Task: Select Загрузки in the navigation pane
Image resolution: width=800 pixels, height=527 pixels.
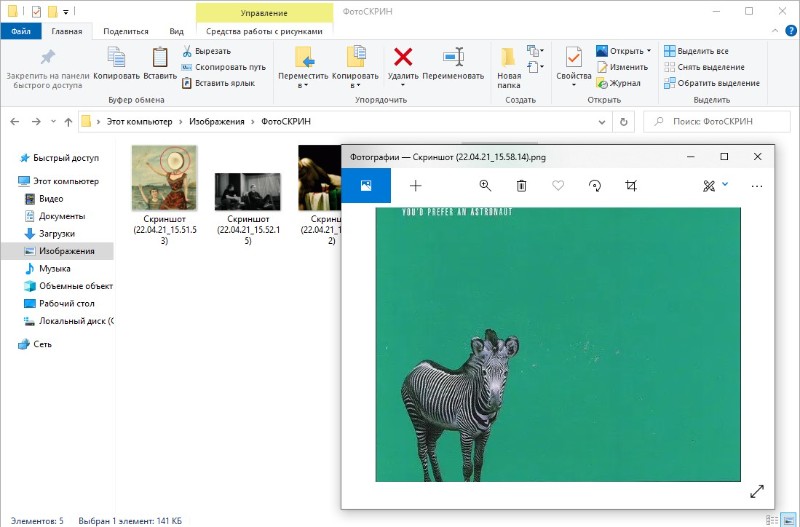Action: 57,233
